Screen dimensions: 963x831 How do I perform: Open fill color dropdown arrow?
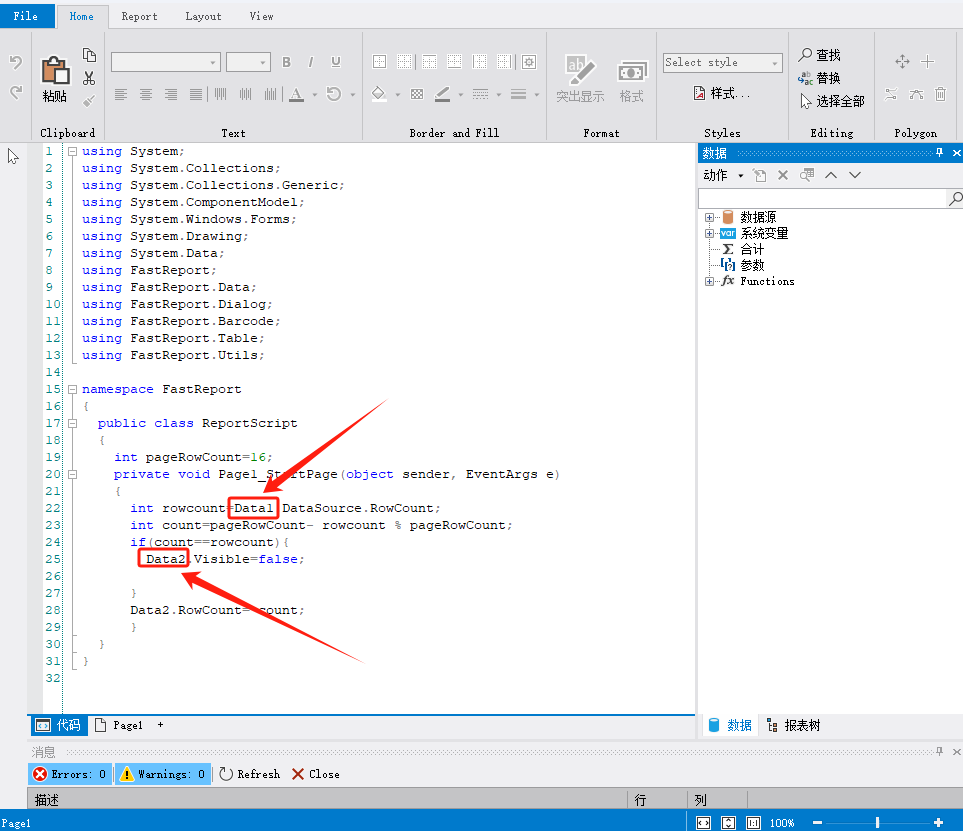click(x=397, y=95)
